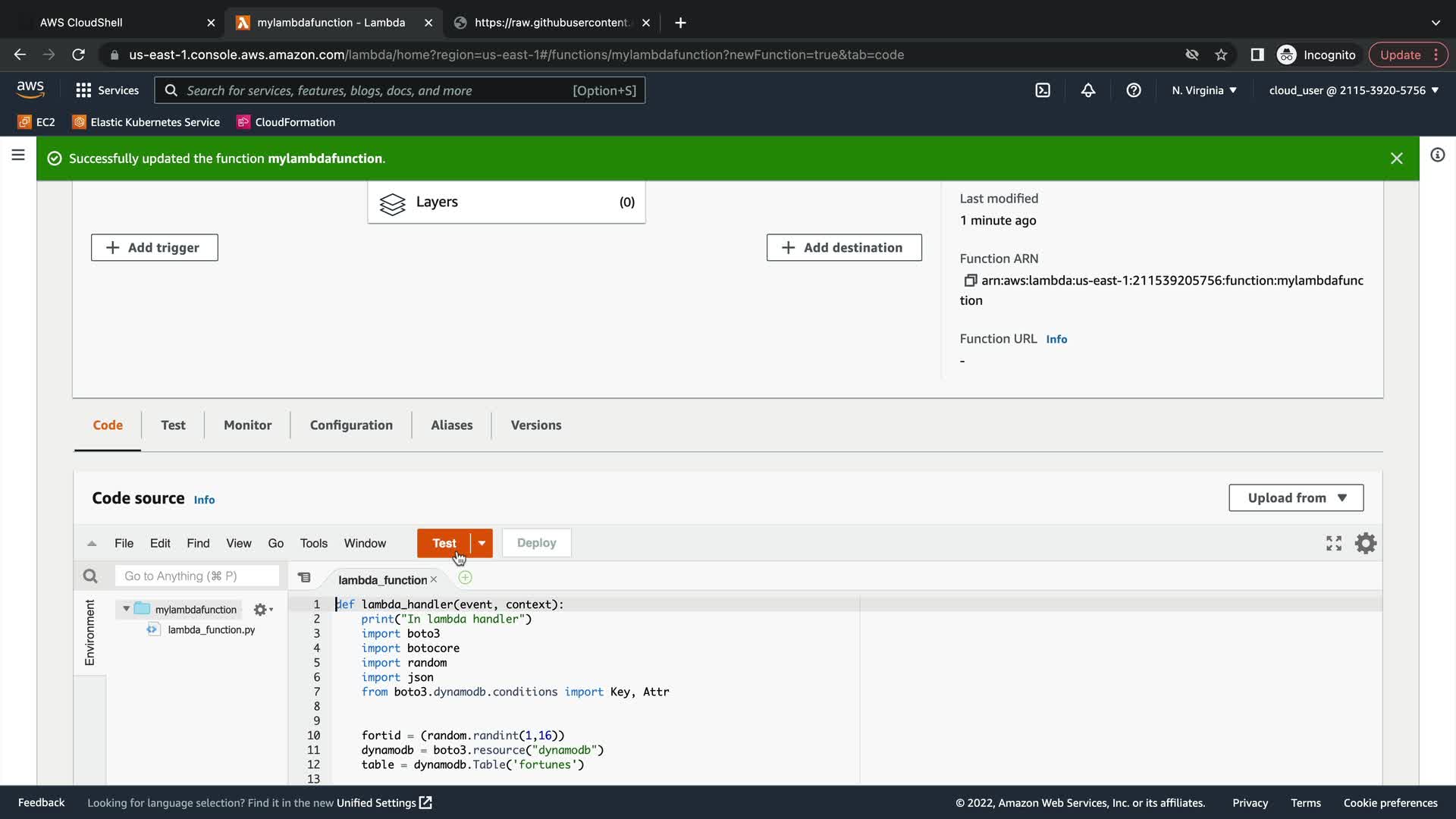Image resolution: width=1456 pixels, height=819 pixels.
Task: Toggle the Environment side panel
Action: tap(89, 632)
